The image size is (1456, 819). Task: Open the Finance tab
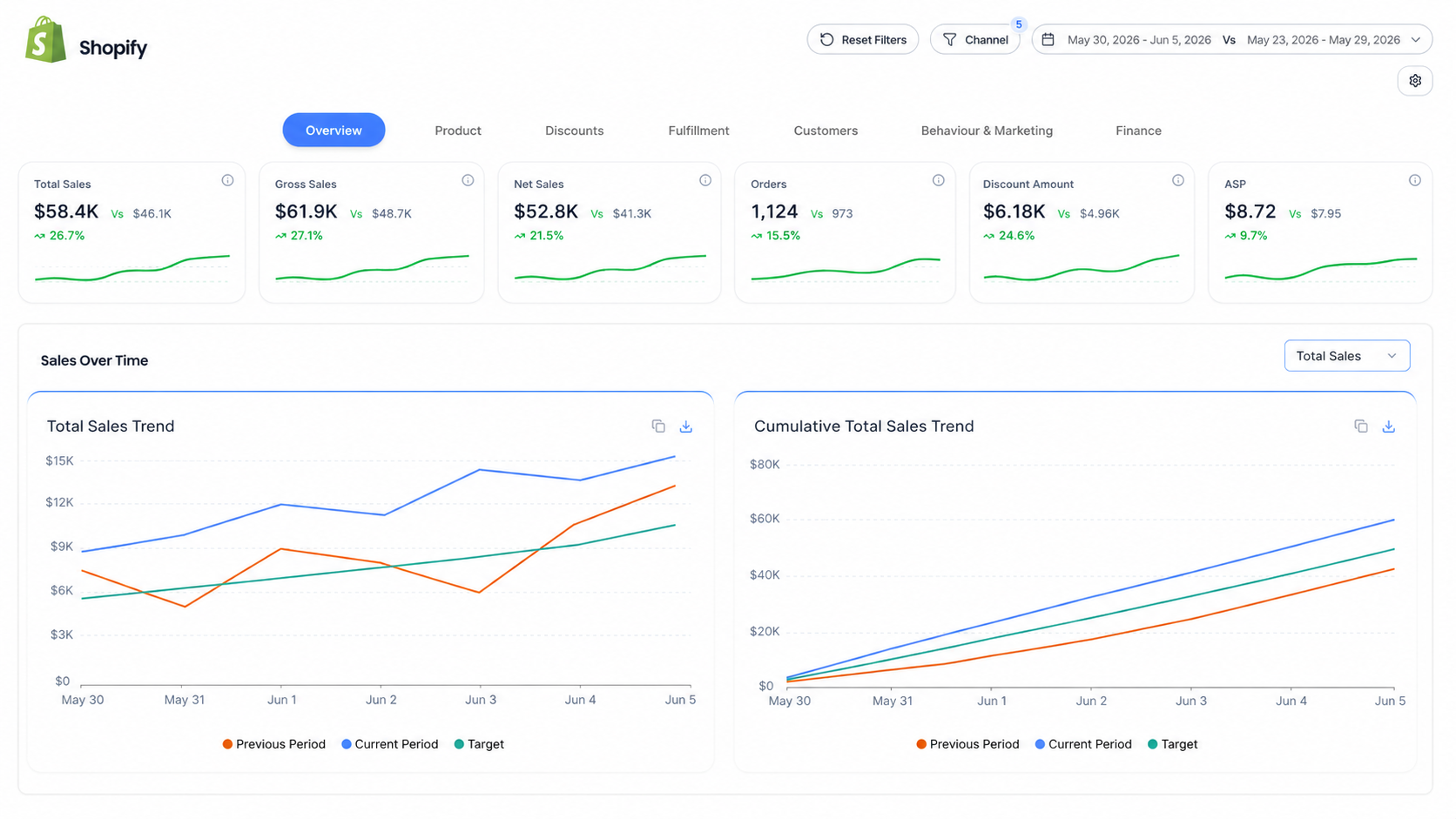coord(1138,131)
